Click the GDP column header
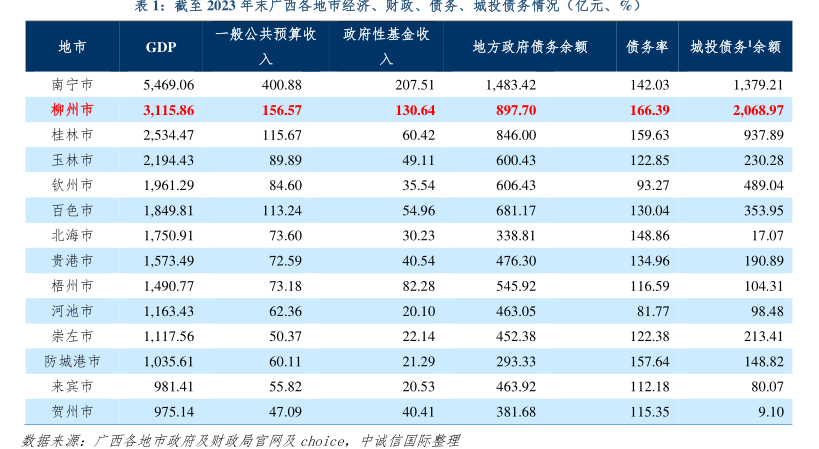 162,47
